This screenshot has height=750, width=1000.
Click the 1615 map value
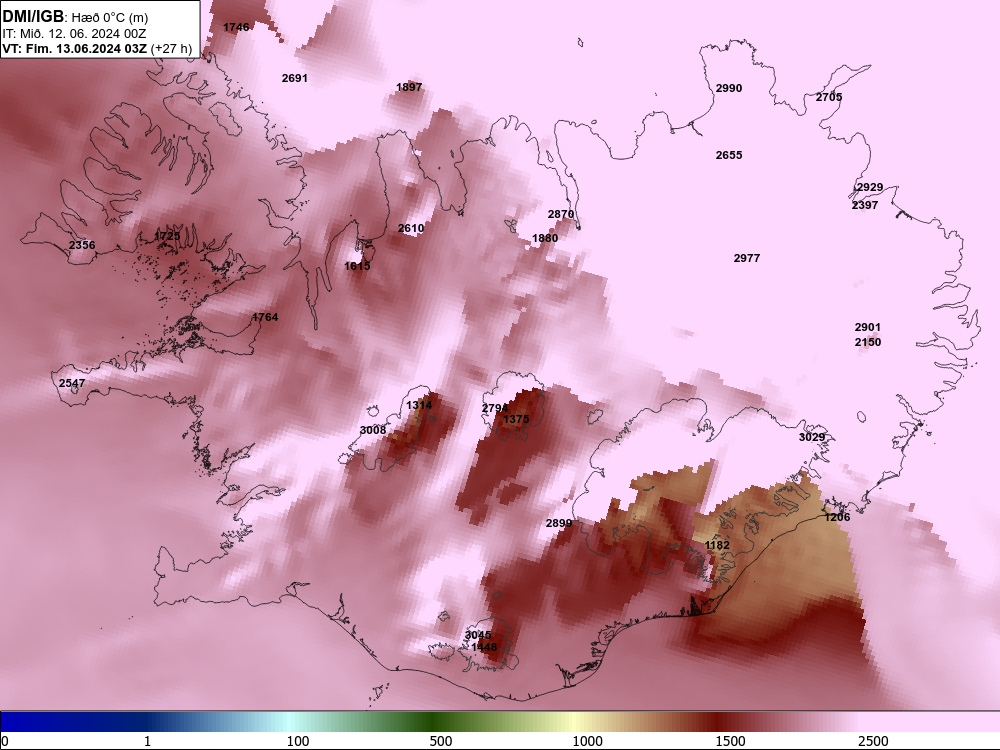pos(357,266)
